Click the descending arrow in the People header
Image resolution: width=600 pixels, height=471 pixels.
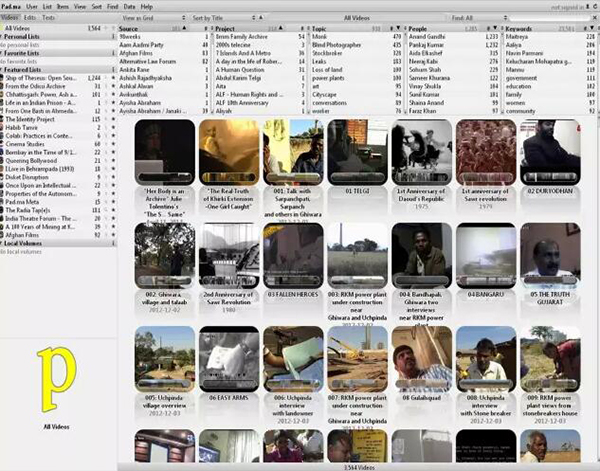[495, 28]
